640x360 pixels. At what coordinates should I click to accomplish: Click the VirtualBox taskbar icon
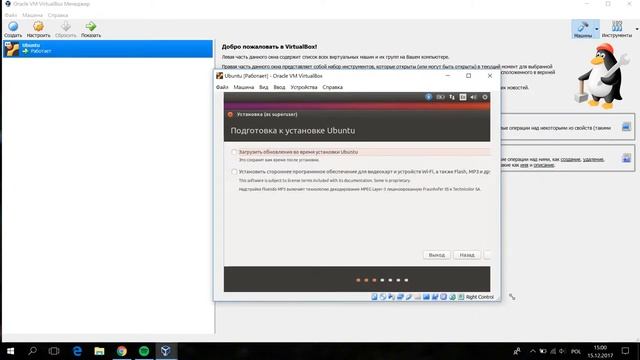click(166, 351)
